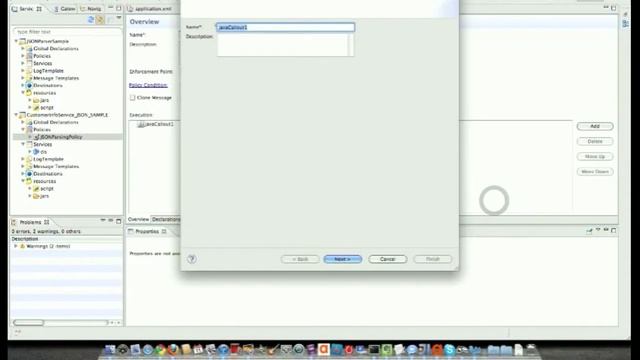Open Firefox from the Dock
Image resolution: width=640 pixels, height=360 pixels.
click(x=173, y=349)
